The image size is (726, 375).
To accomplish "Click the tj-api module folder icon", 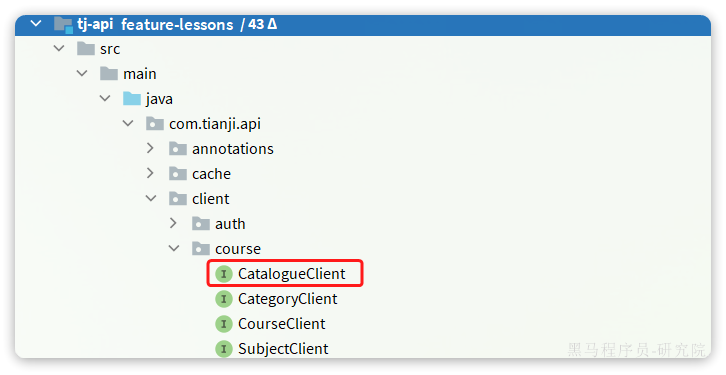I will click(x=63, y=24).
